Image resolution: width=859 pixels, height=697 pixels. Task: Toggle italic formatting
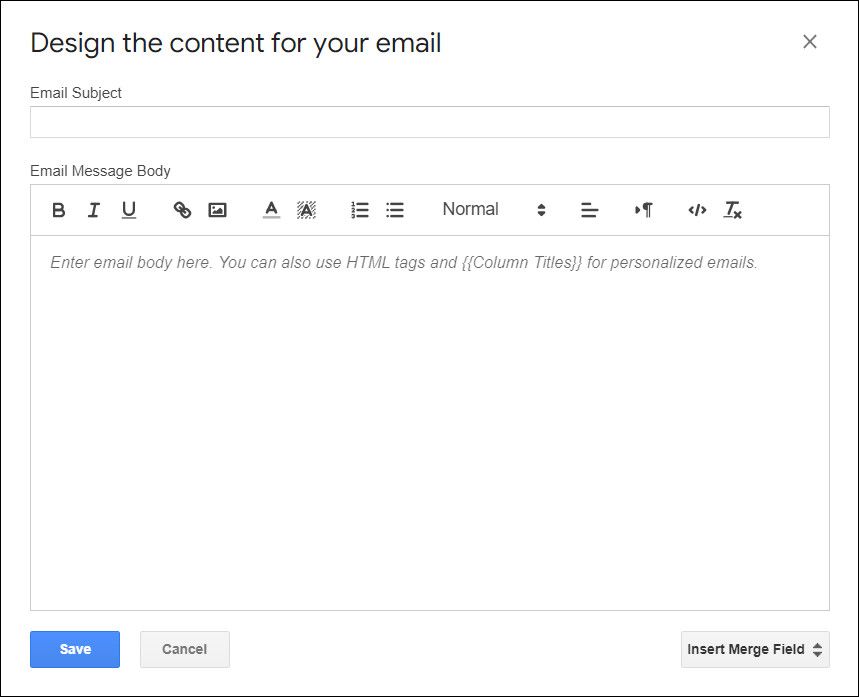(94, 210)
